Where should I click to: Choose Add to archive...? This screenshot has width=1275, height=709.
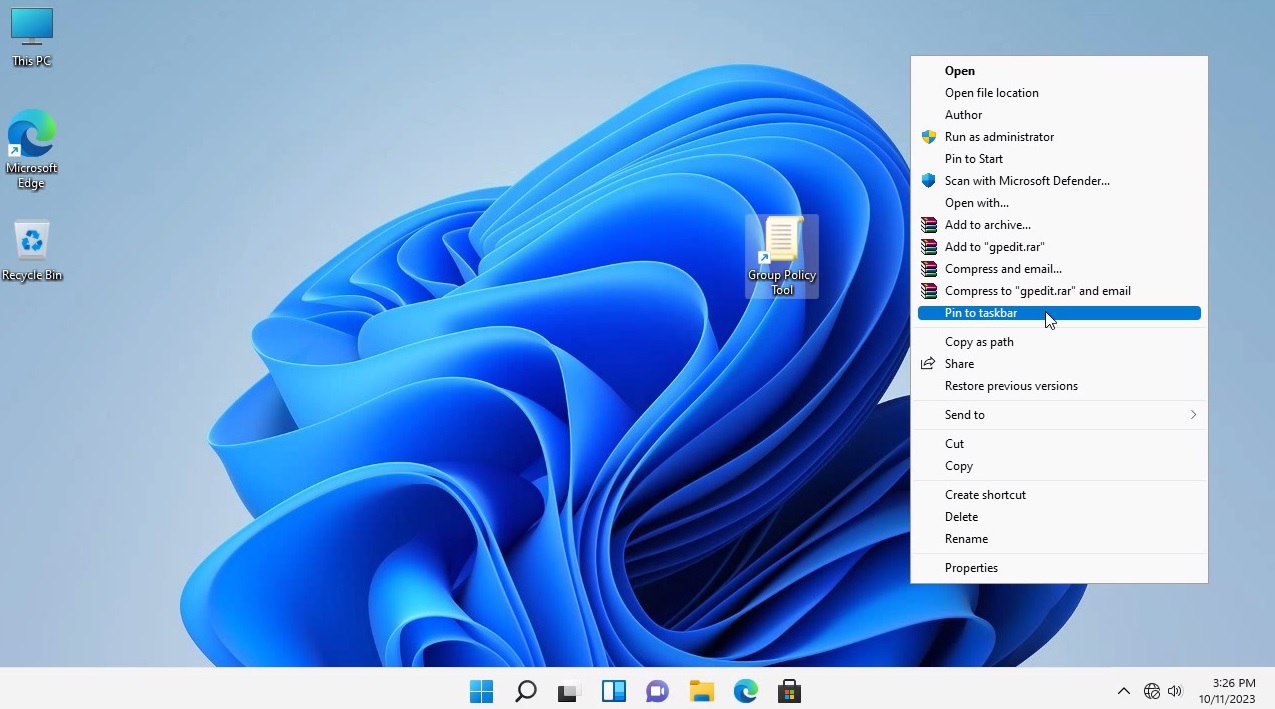[1059, 225]
